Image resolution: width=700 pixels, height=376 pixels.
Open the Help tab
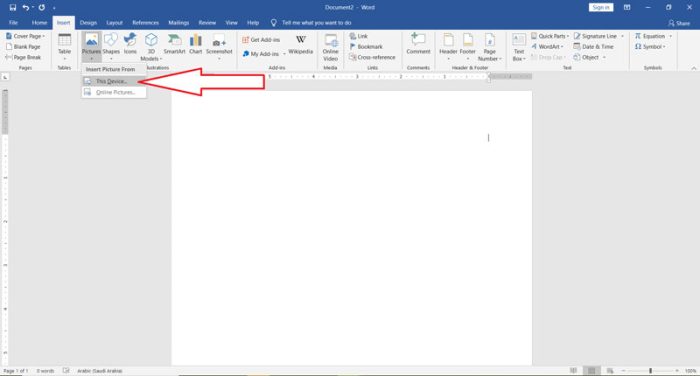click(x=253, y=22)
